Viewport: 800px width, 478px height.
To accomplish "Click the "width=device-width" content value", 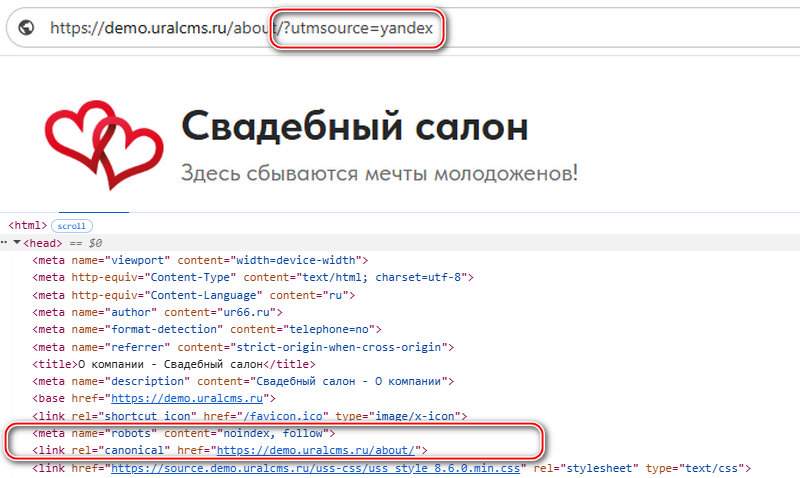I will point(296,260).
